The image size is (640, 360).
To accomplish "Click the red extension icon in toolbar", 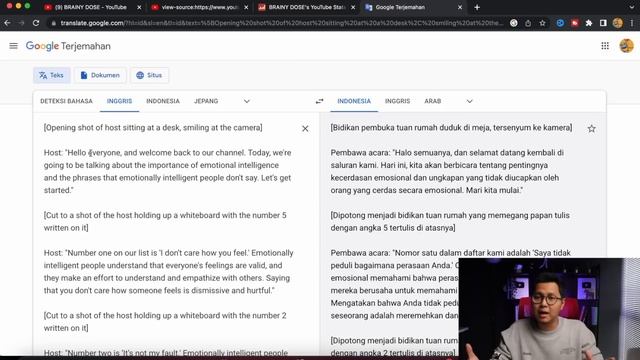I will pos(575,23).
